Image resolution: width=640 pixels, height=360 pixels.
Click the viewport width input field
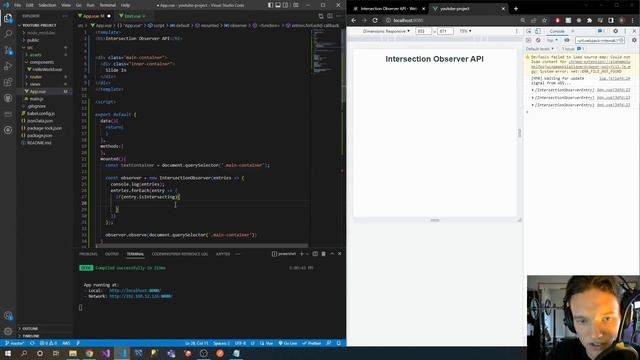[423, 31]
